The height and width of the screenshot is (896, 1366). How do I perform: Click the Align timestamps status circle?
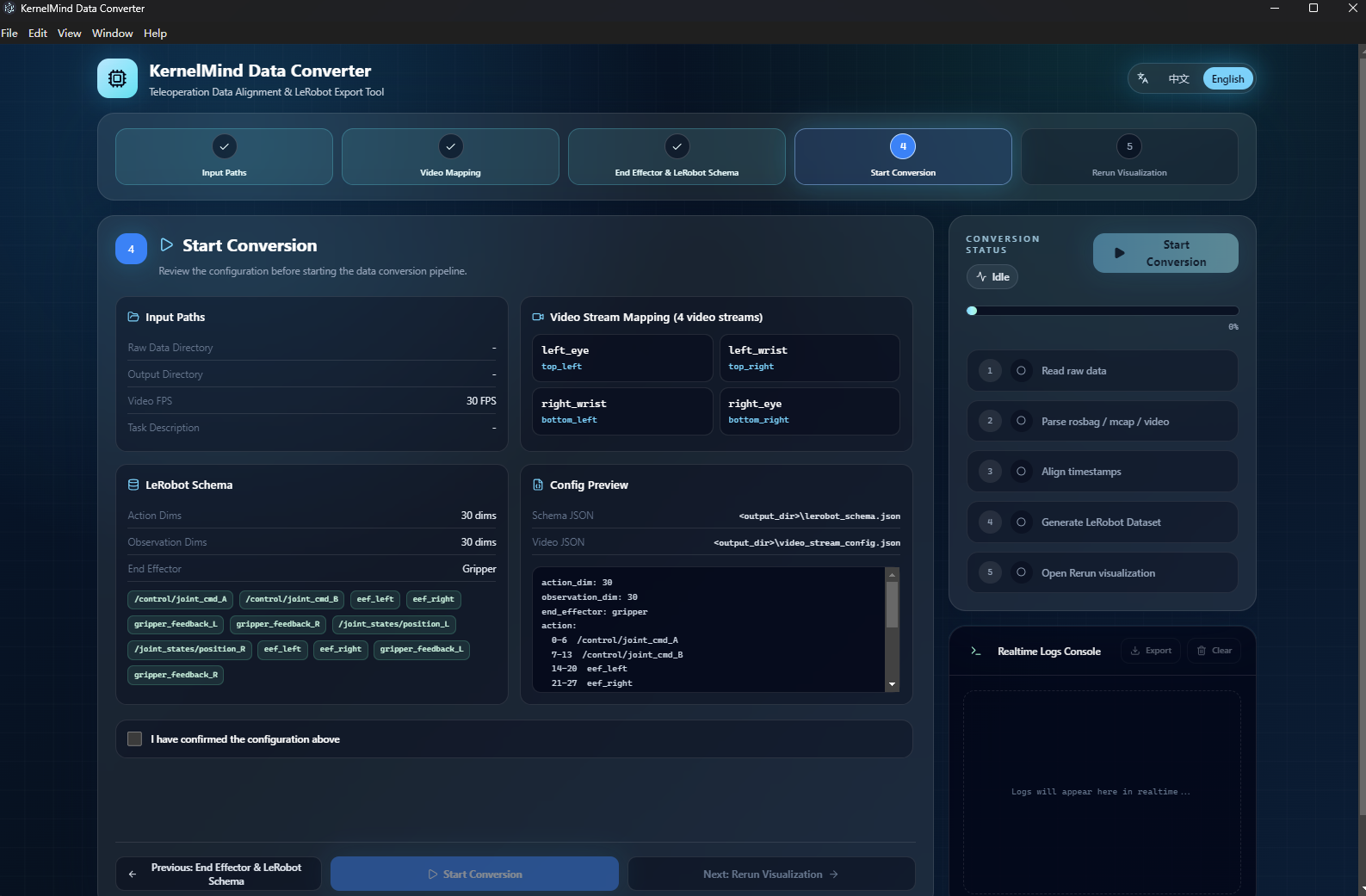[1021, 472]
